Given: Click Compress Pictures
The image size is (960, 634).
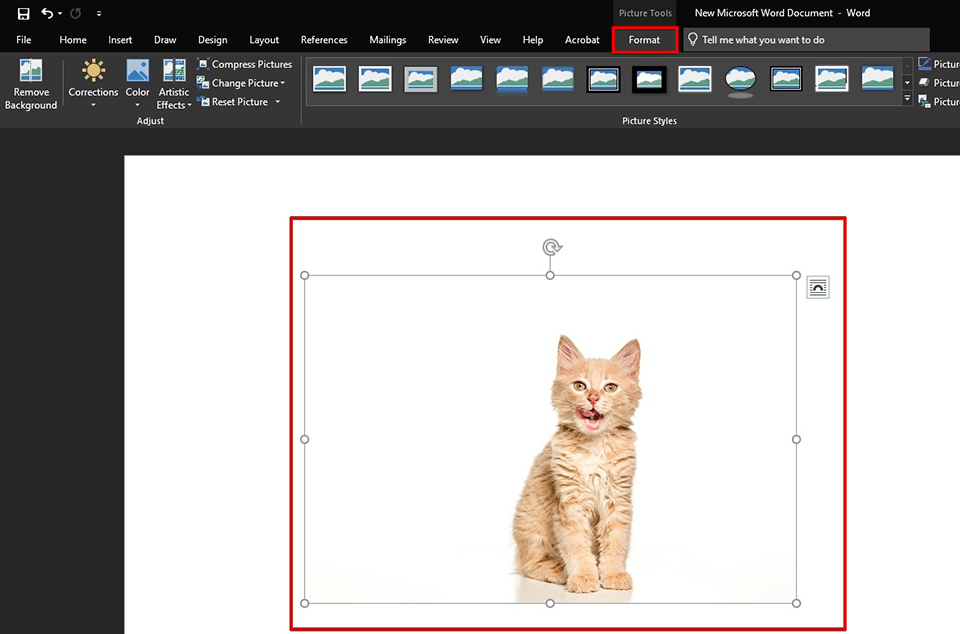Looking at the screenshot, I should point(245,64).
